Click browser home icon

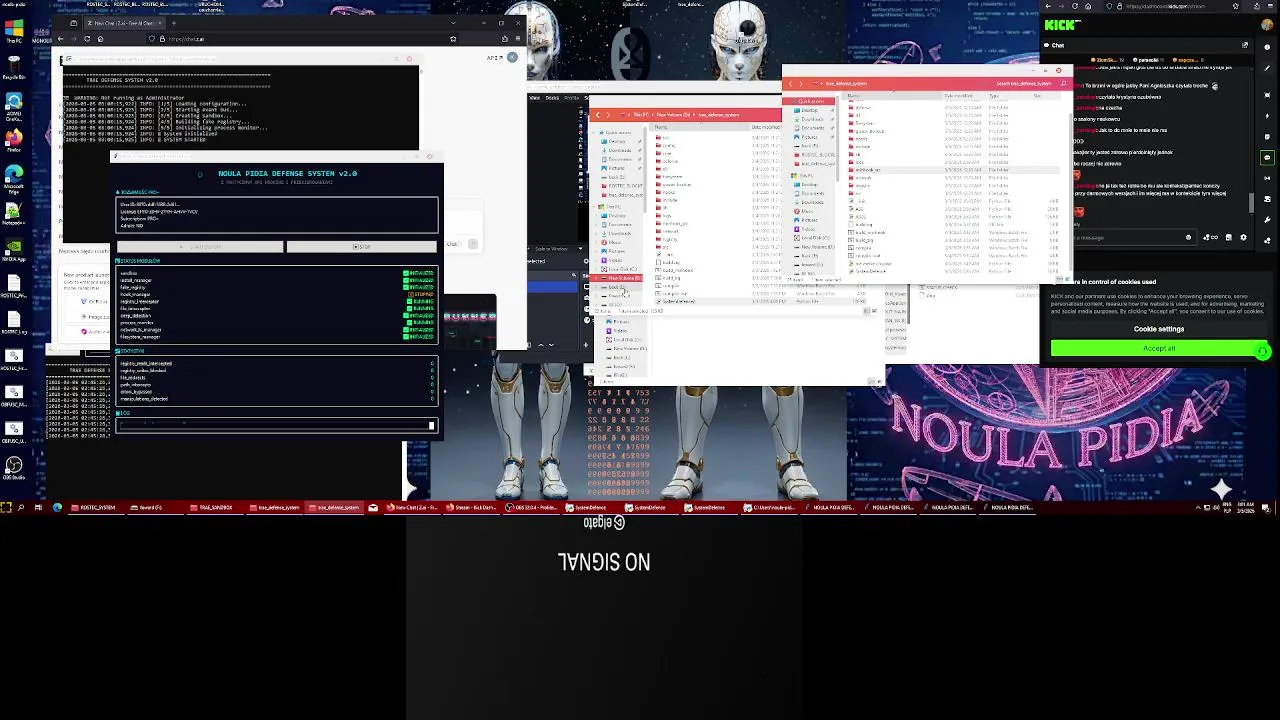click(x=100, y=38)
